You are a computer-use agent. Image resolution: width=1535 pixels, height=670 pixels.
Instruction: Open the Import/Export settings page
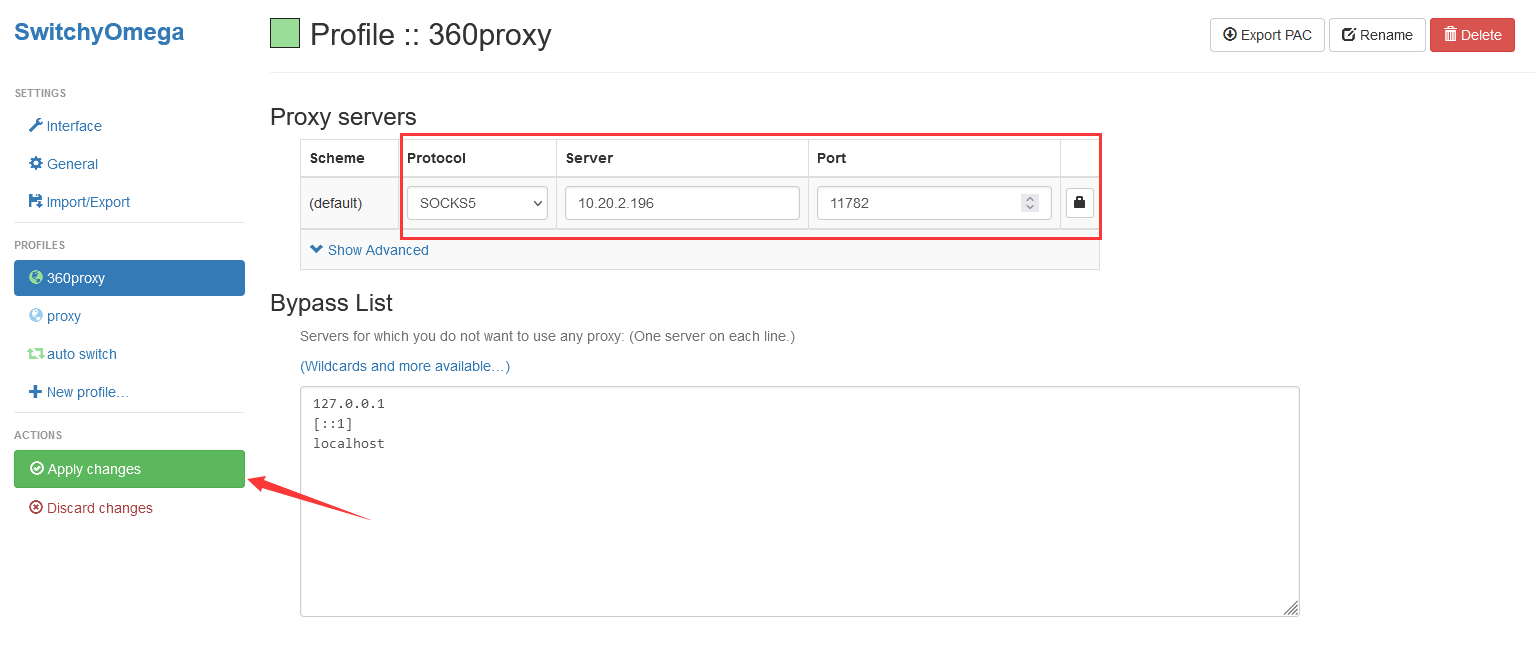[79, 202]
